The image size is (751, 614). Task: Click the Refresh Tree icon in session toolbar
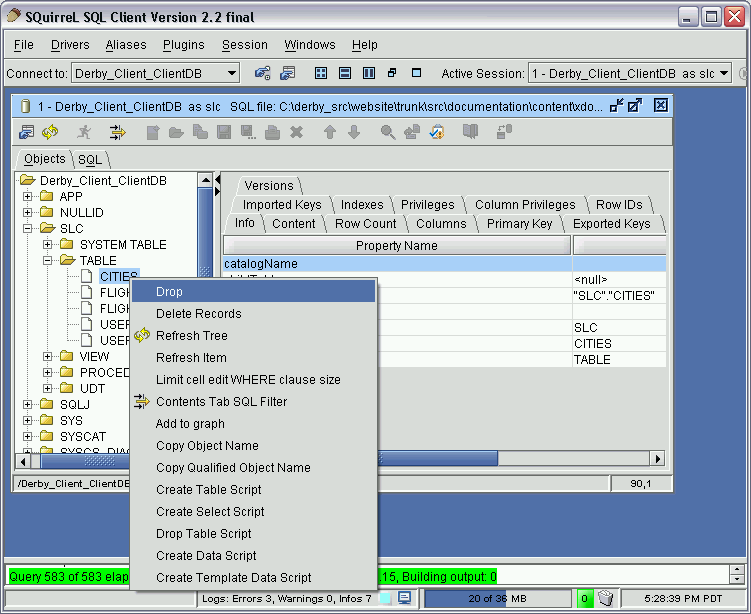(50, 132)
